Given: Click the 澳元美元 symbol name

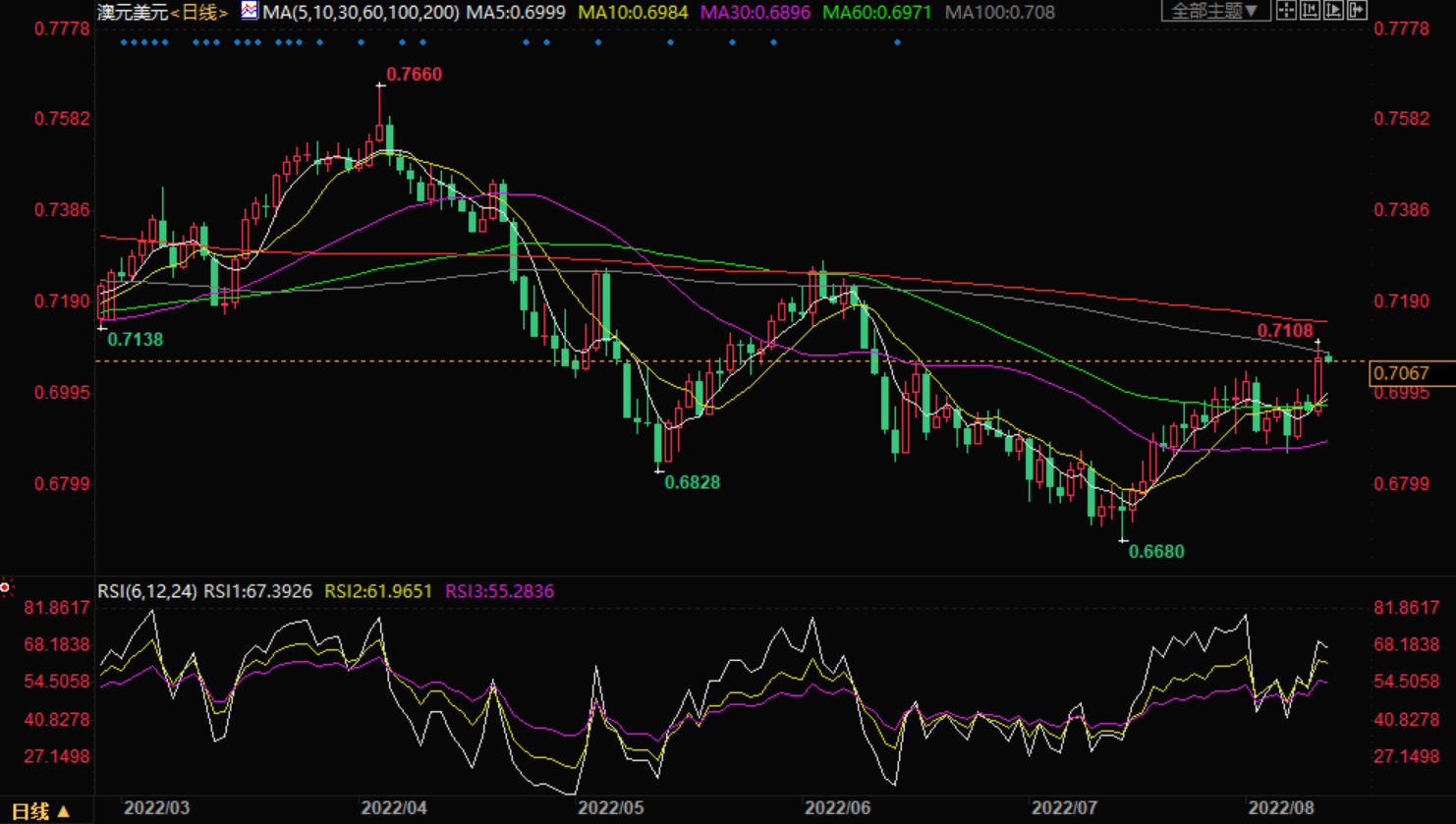Looking at the screenshot, I should tap(133, 13).
